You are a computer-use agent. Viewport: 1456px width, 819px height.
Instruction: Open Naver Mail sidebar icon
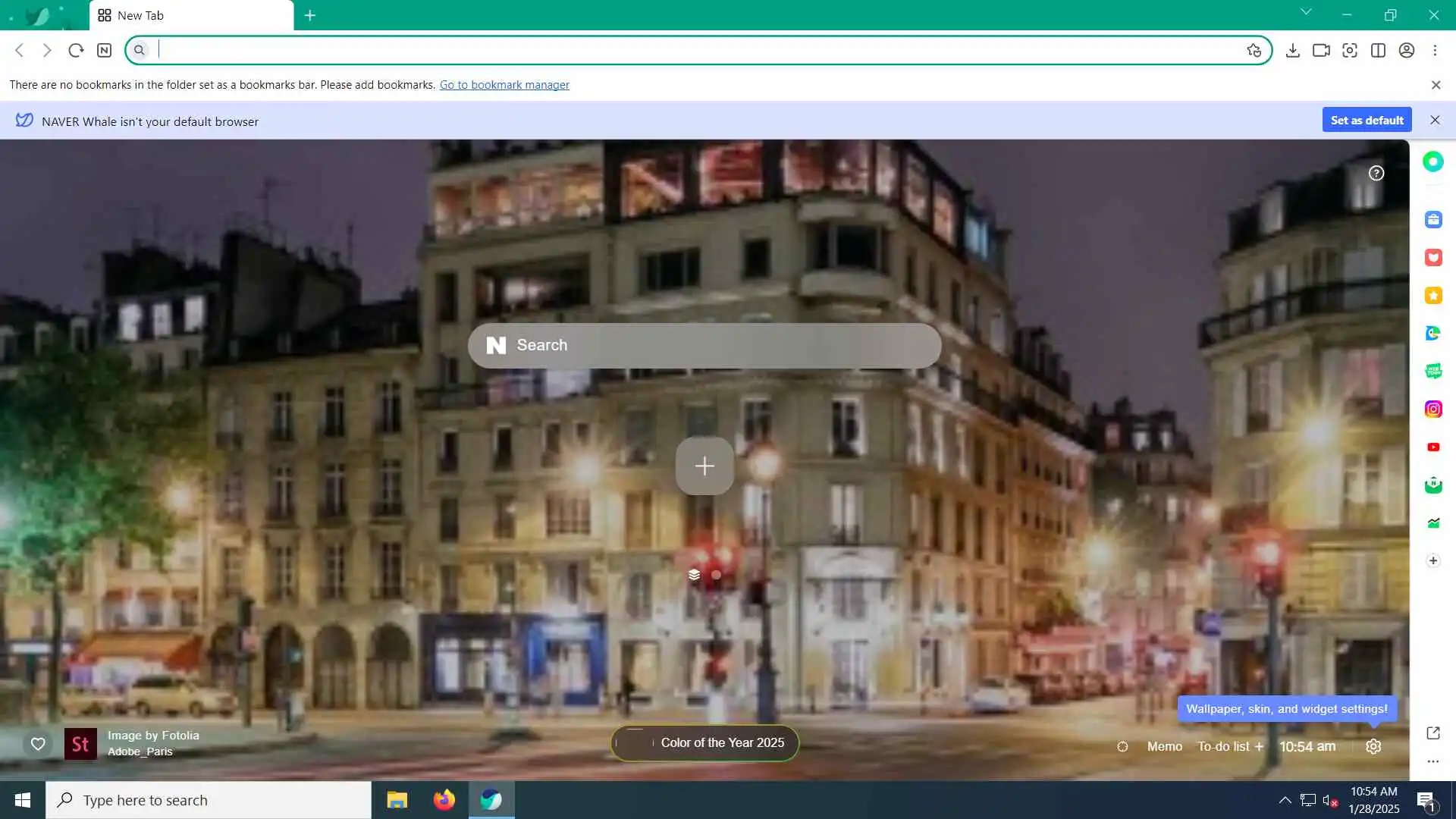[x=1432, y=485]
